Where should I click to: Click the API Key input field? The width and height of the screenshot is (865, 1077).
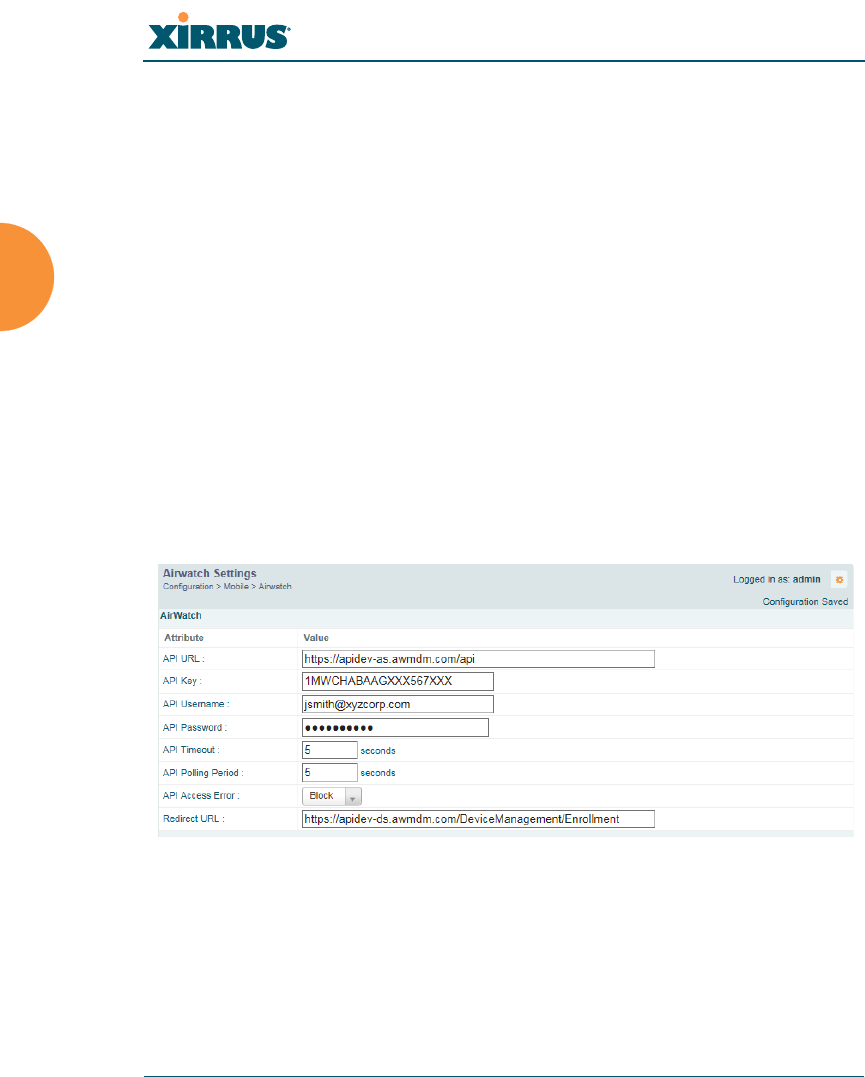click(x=398, y=681)
